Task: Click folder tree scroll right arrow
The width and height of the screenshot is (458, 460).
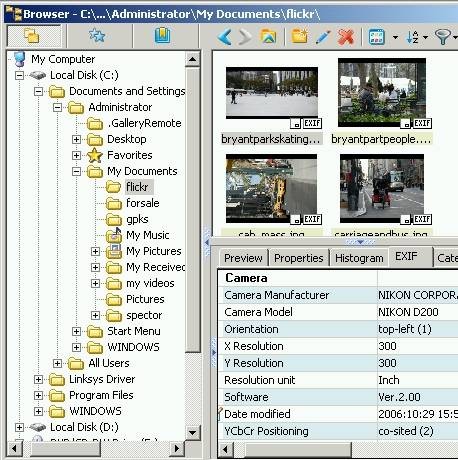Action: coord(177,449)
